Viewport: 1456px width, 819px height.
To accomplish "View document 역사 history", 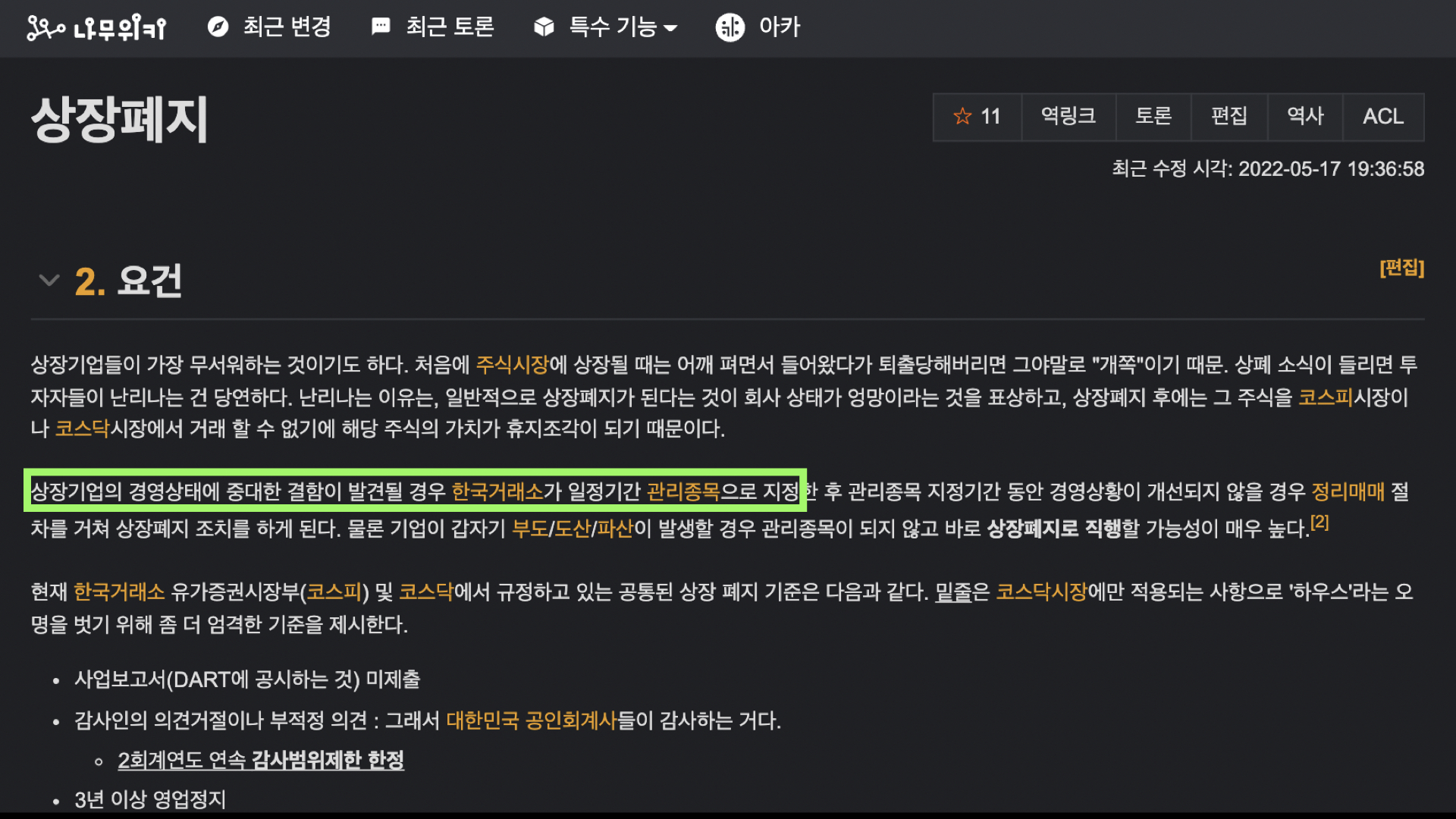I will (1304, 116).
